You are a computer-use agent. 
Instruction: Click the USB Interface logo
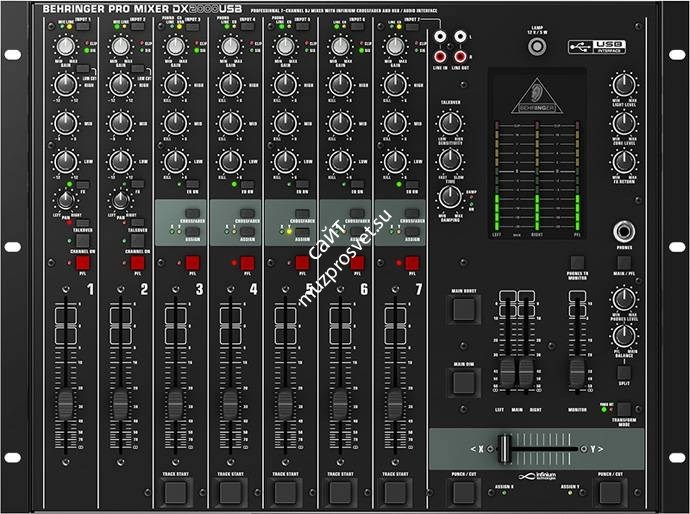(597, 47)
